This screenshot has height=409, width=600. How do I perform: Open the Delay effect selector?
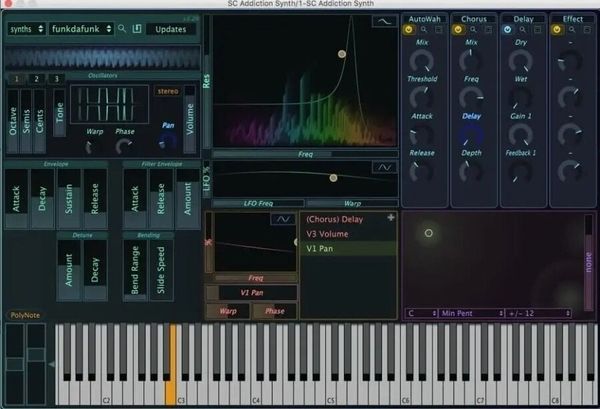[x=523, y=19]
